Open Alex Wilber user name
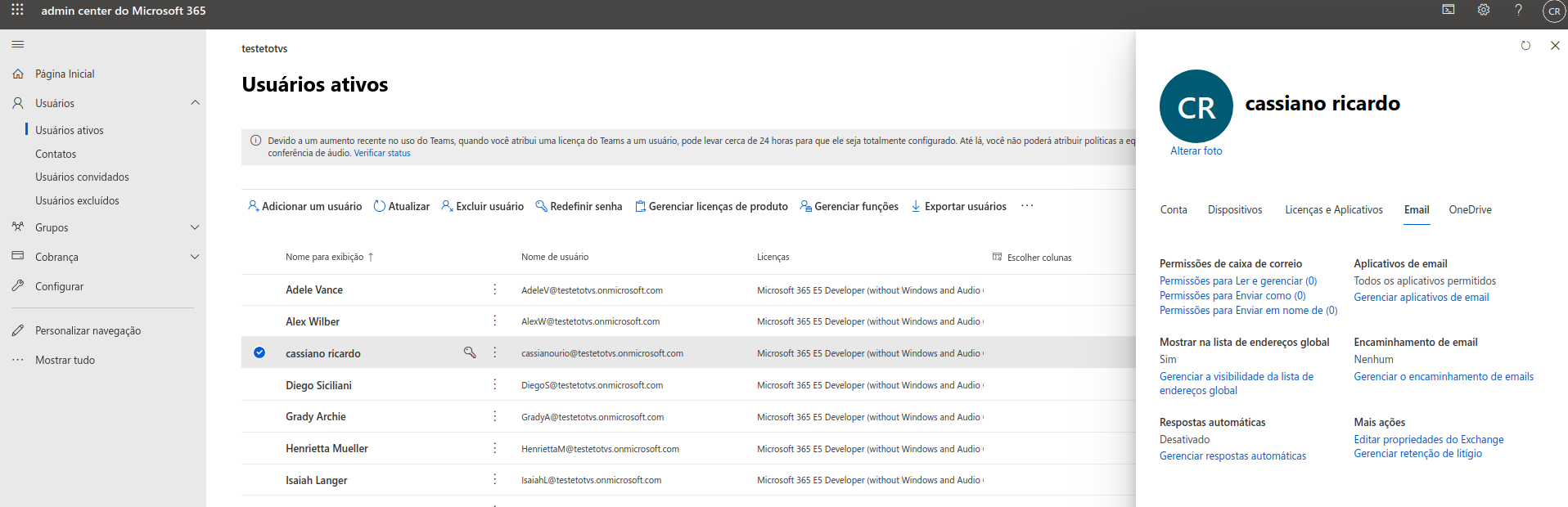The width and height of the screenshot is (1568, 507). tap(313, 321)
